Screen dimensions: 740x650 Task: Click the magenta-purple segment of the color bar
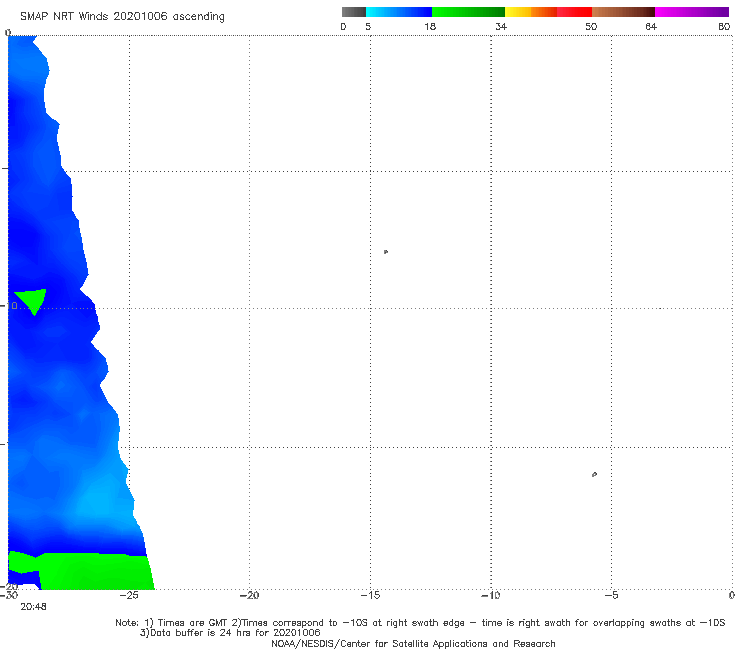click(x=692, y=12)
